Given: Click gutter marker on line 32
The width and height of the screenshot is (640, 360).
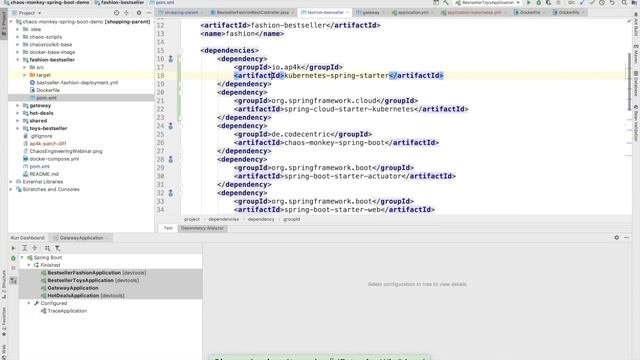Looking at the screenshot, I should point(171,193).
